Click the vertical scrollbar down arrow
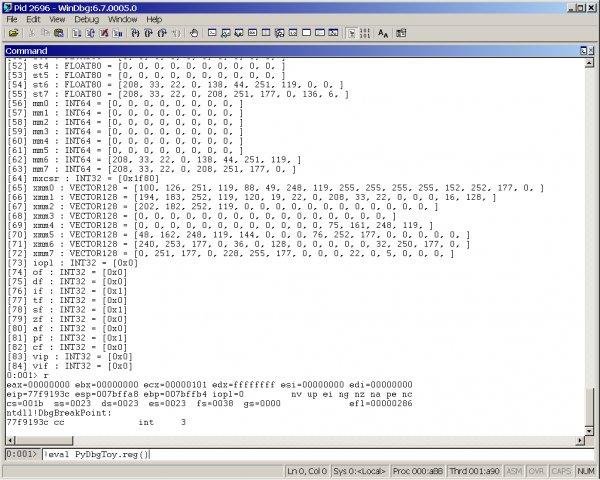The image size is (600, 480). [x=589, y=431]
